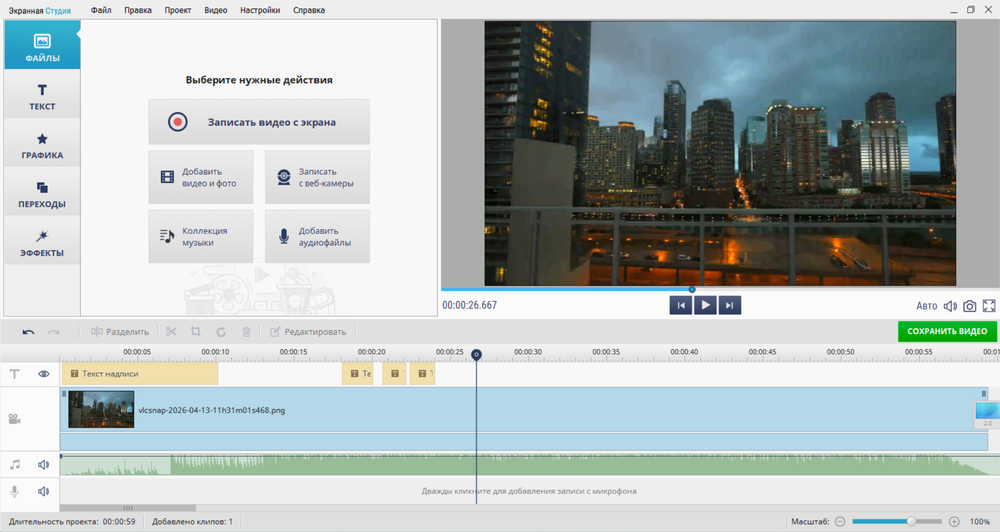The width and height of the screenshot is (1000, 532).
Task: Jump to next frame in preview
Action: (x=729, y=306)
